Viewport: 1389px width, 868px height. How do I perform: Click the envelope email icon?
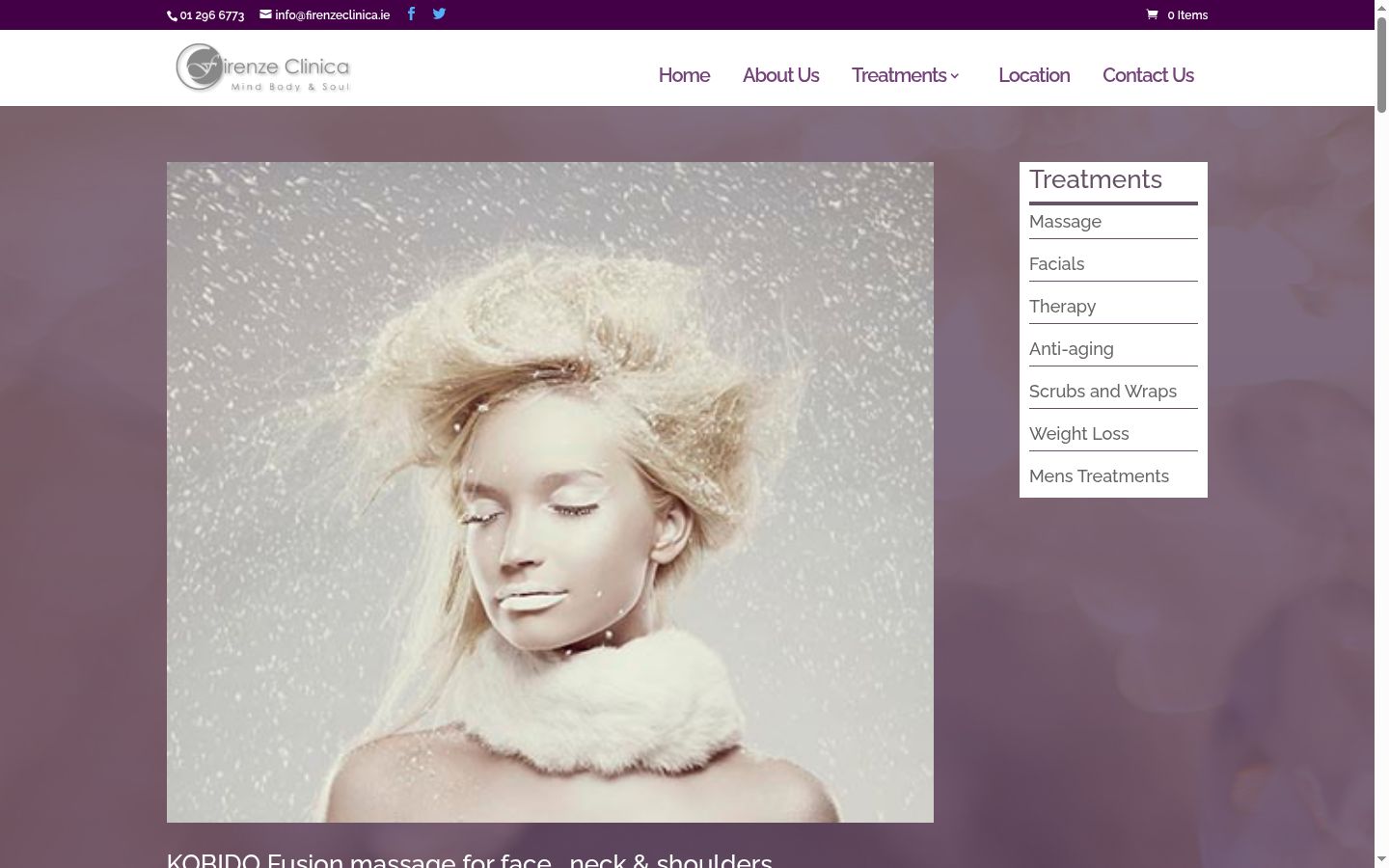(265, 14)
